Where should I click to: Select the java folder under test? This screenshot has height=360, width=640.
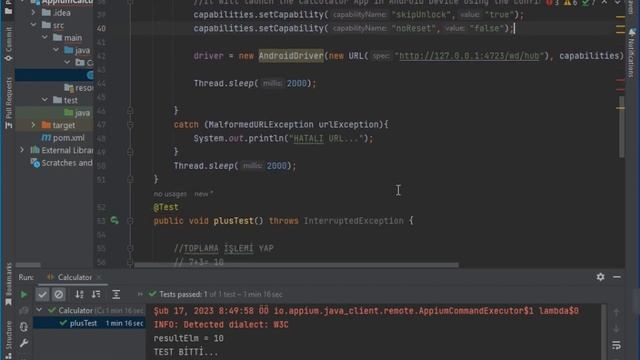[x=77, y=113]
